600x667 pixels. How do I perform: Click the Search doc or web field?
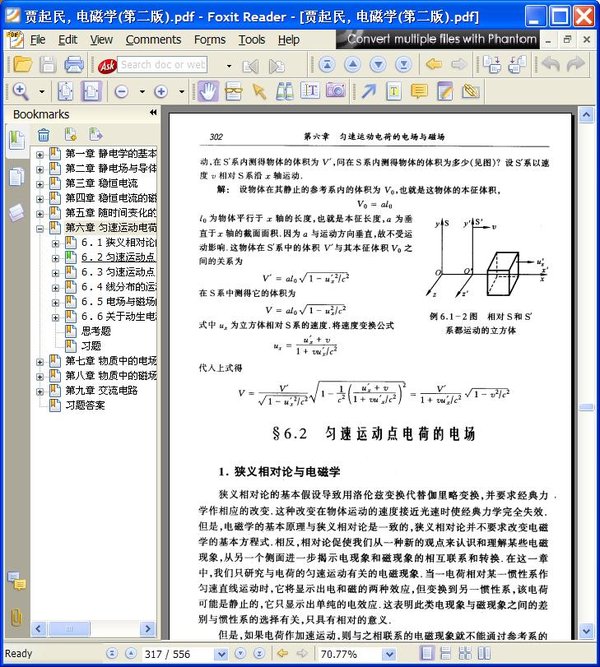[x=163, y=65]
